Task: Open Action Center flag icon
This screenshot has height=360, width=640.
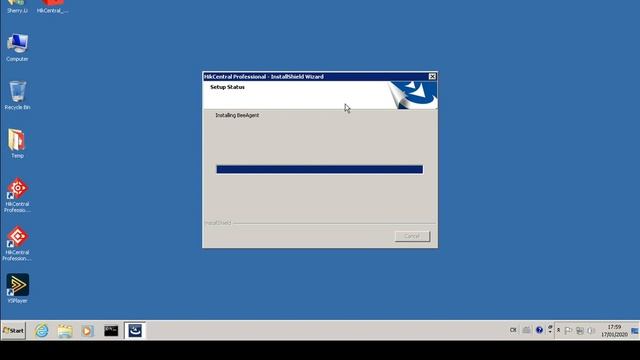Action: 568,331
